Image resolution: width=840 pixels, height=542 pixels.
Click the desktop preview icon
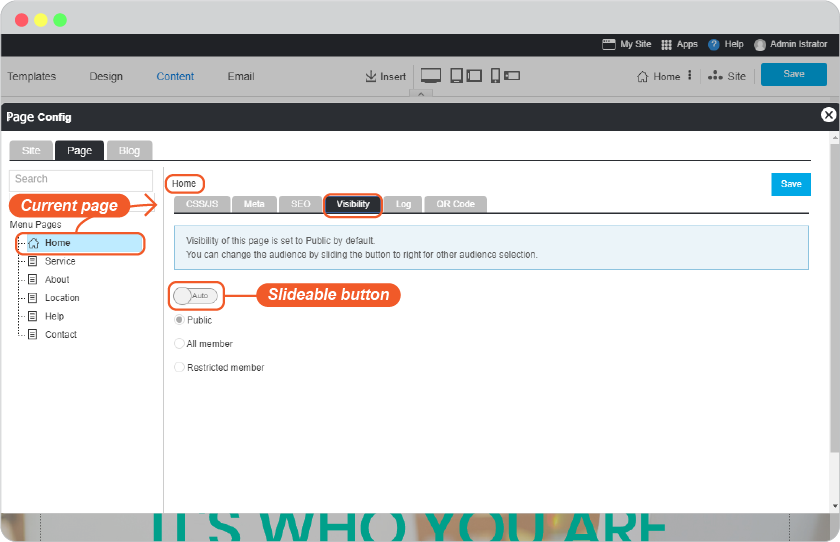(x=431, y=76)
